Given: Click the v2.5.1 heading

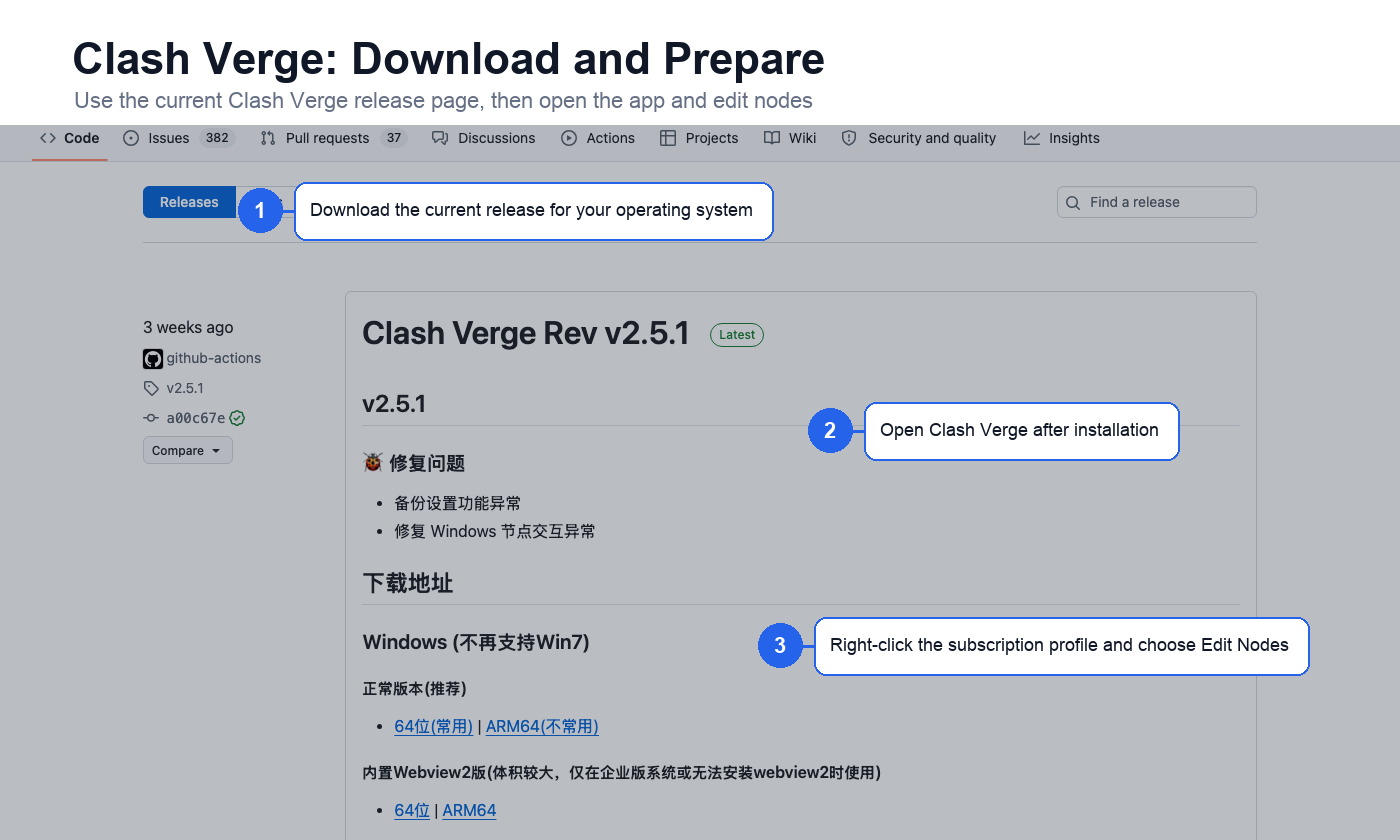Looking at the screenshot, I should click(394, 404).
